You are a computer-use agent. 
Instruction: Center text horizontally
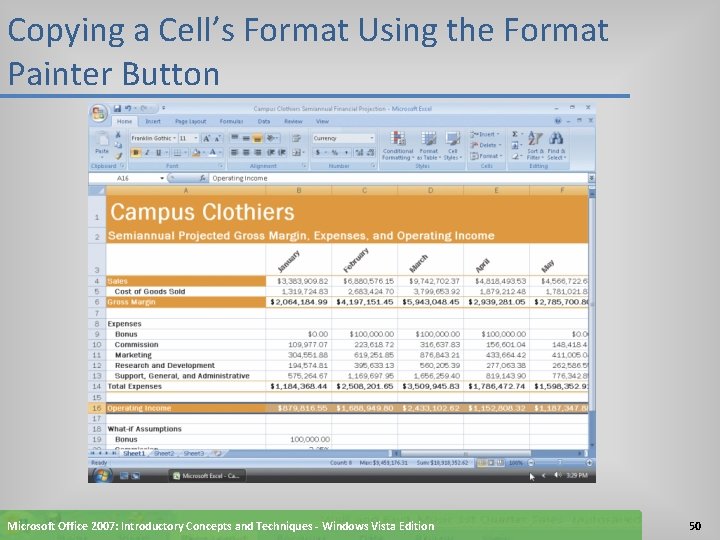(246, 152)
